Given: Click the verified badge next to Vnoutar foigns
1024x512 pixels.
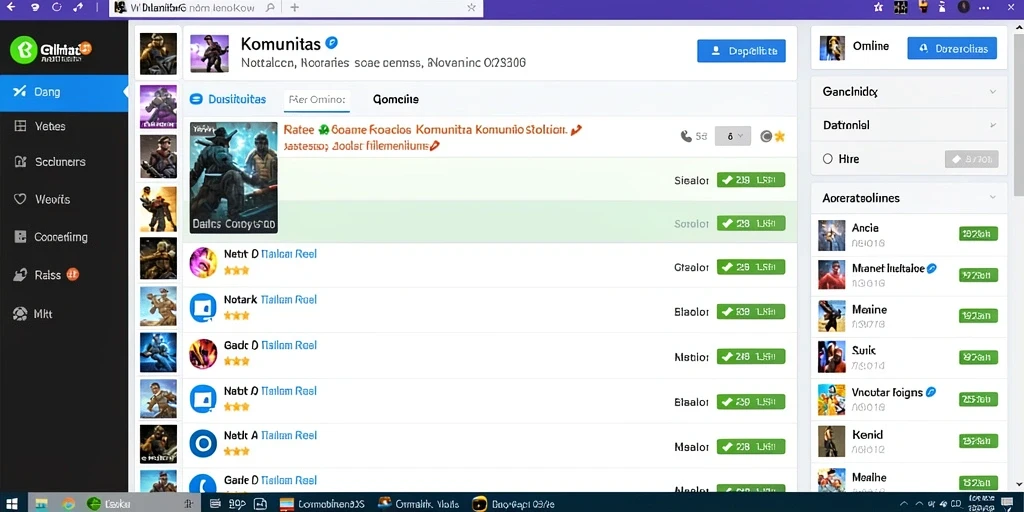Looking at the screenshot, I should pos(931,392).
